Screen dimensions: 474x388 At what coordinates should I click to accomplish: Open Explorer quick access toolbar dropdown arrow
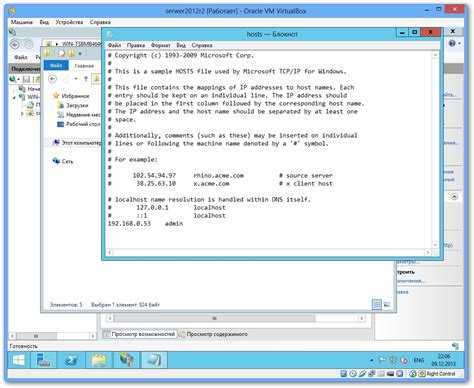pos(80,53)
